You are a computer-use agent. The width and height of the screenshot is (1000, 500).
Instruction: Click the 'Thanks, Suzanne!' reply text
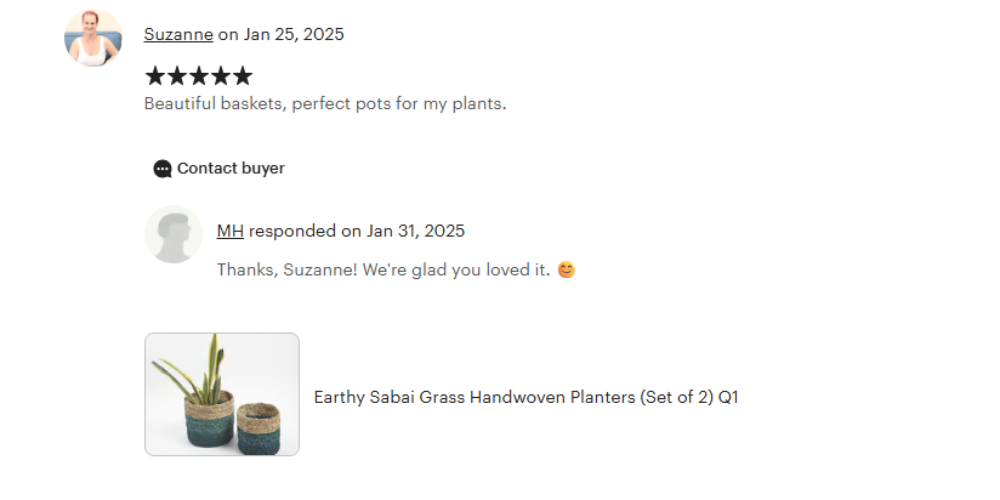tap(383, 270)
